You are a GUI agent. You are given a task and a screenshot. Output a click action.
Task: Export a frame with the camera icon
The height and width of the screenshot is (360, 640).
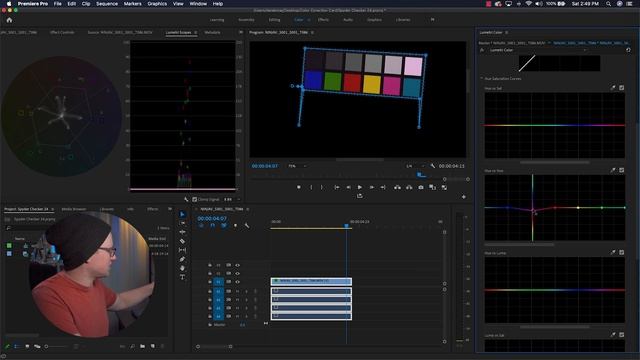tap(421, 187)
